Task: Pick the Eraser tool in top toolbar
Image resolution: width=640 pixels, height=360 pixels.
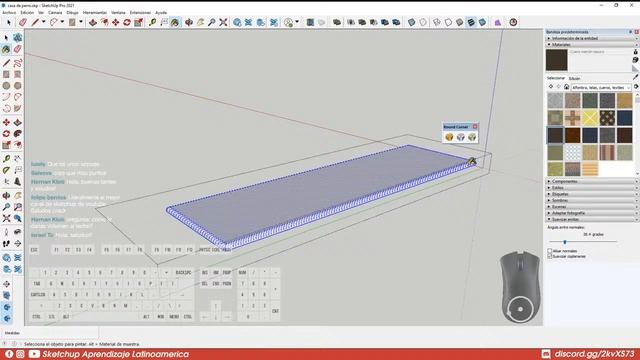Action: pos(22,22)
